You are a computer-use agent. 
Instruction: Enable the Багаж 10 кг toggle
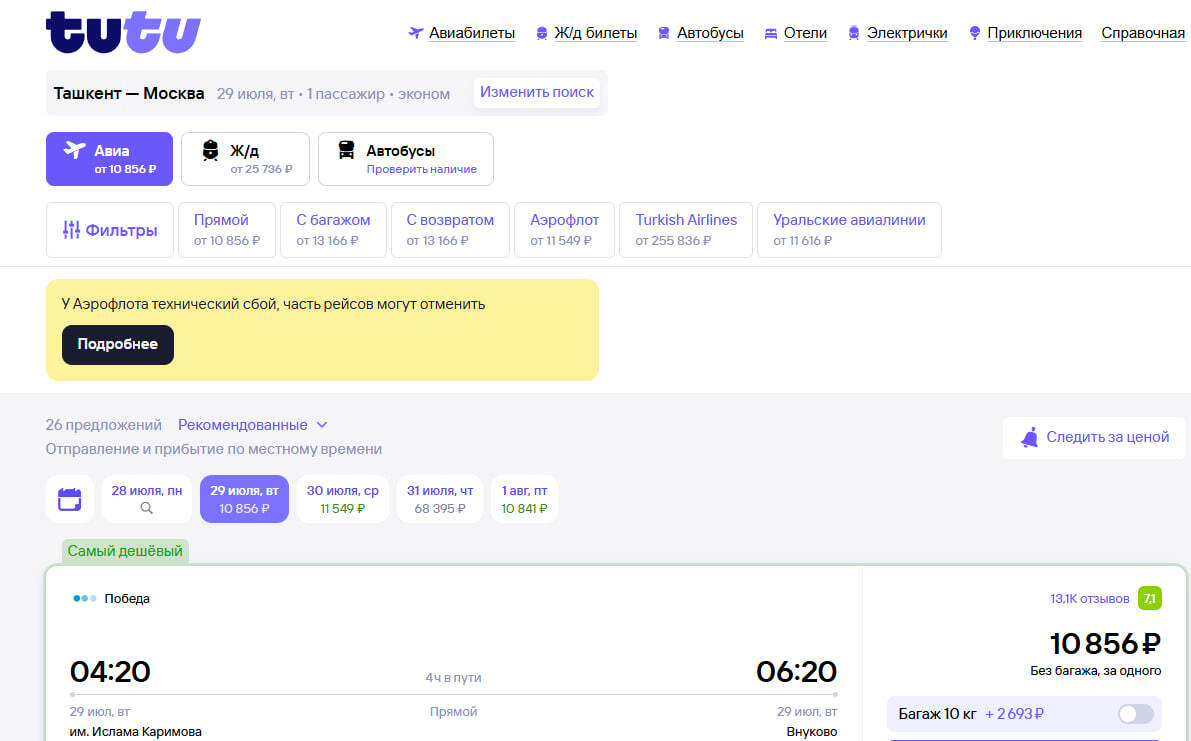1135,714
